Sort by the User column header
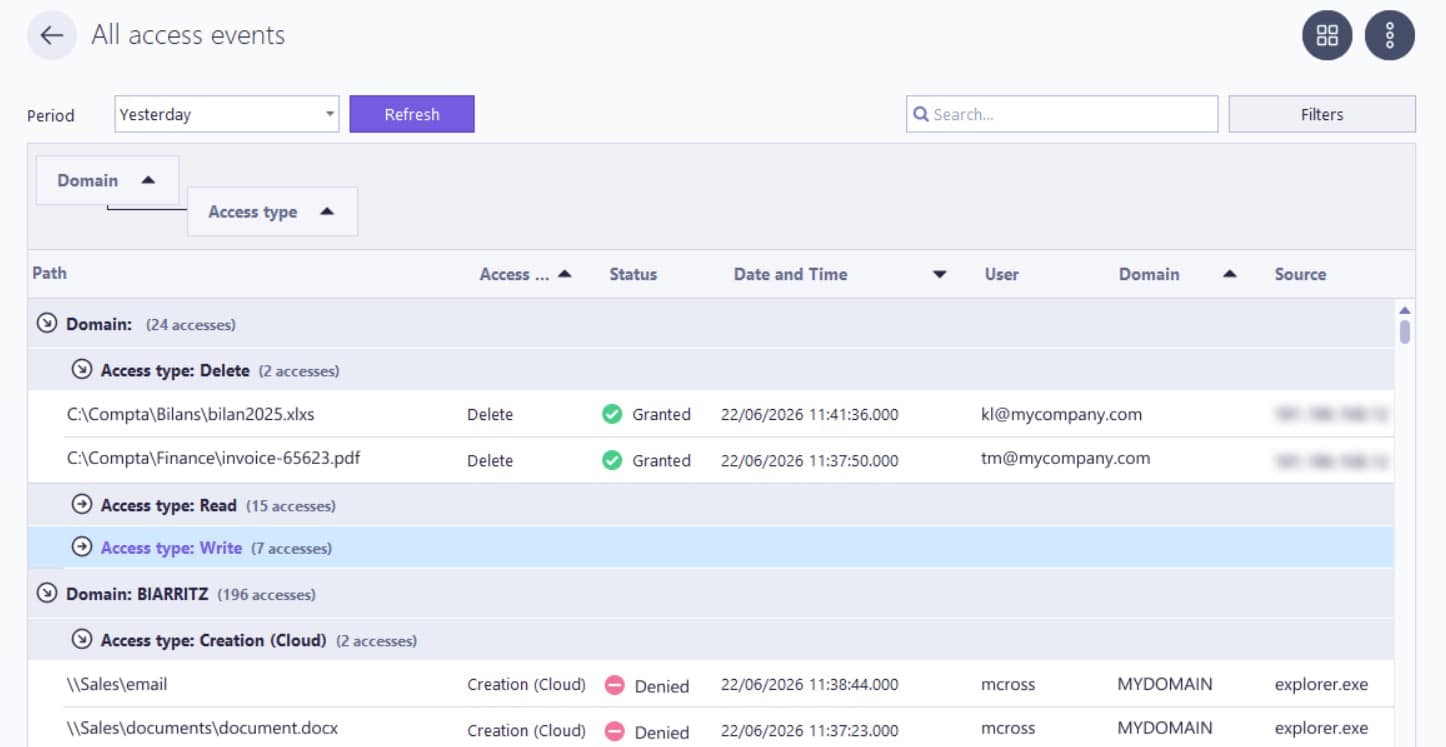The height and width of the screenshot is (747, 1446). pos(1001,274)
